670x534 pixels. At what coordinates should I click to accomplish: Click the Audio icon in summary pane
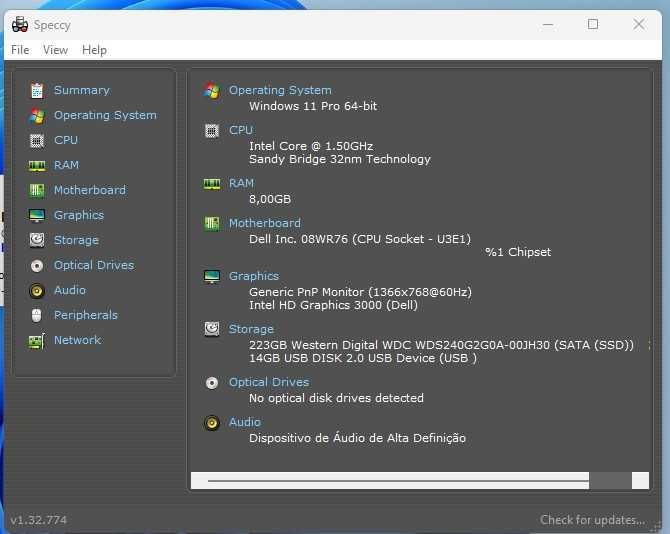(x=212, y=423)
